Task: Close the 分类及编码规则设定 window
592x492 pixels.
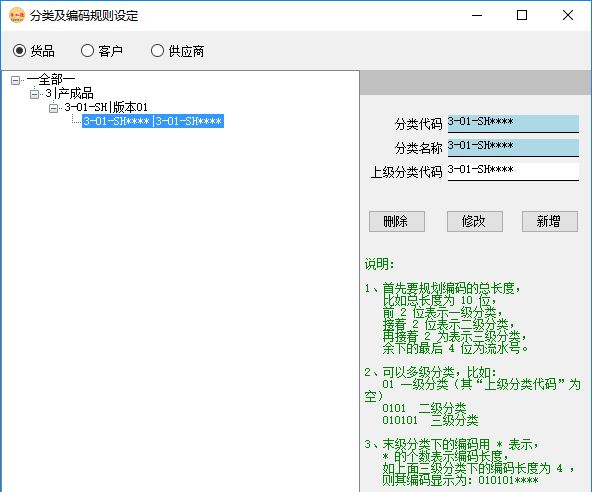Action: coord(567,15)
